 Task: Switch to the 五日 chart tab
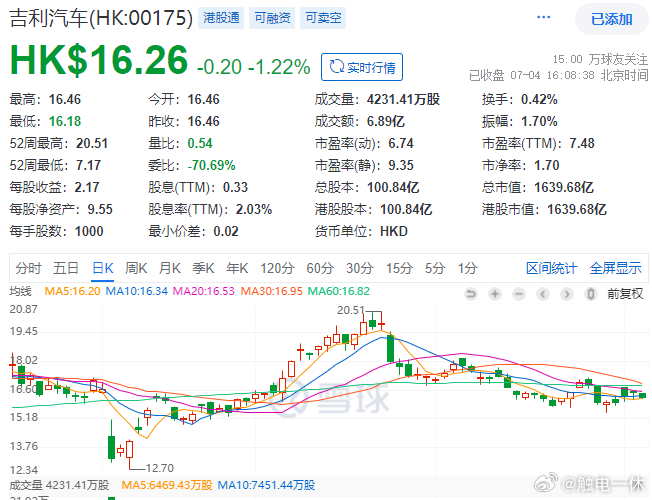click(66, 268)
